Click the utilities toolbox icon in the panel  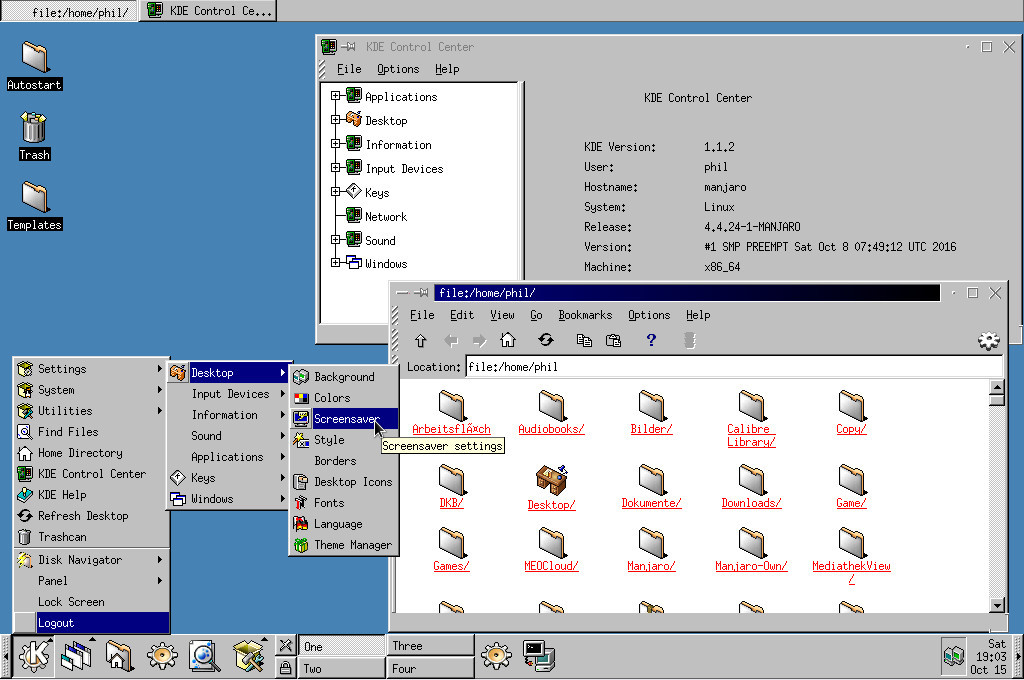(248, 656)
